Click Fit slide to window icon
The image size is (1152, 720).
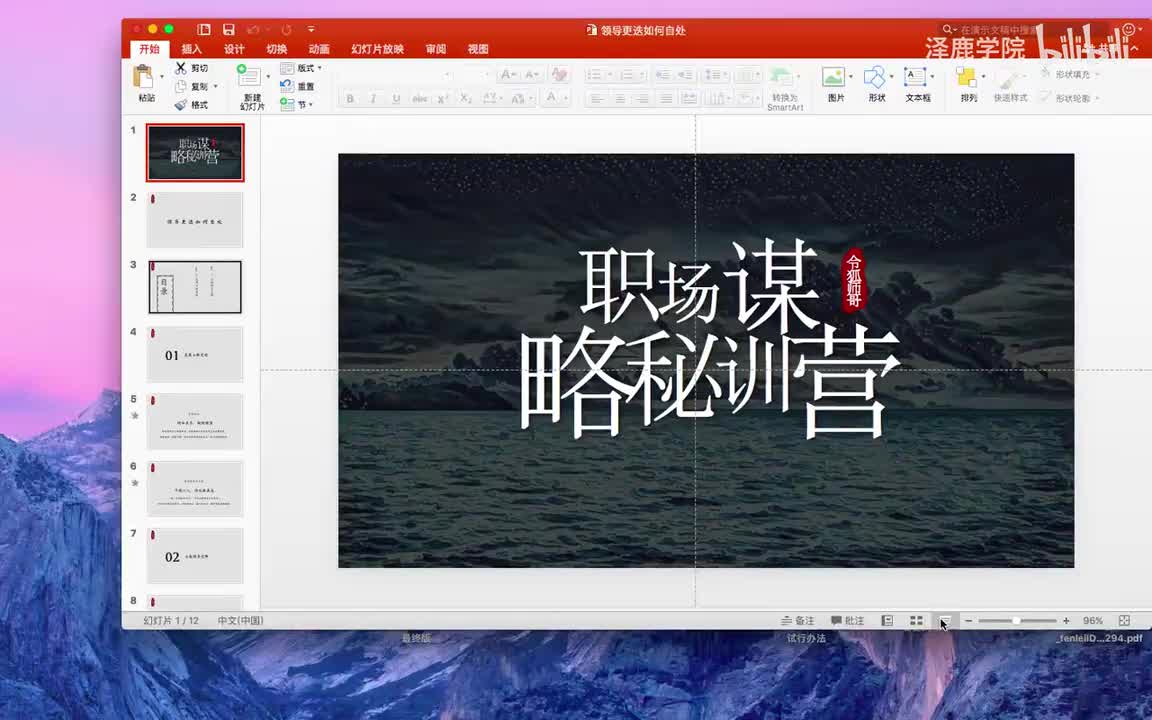[1124, 621]
